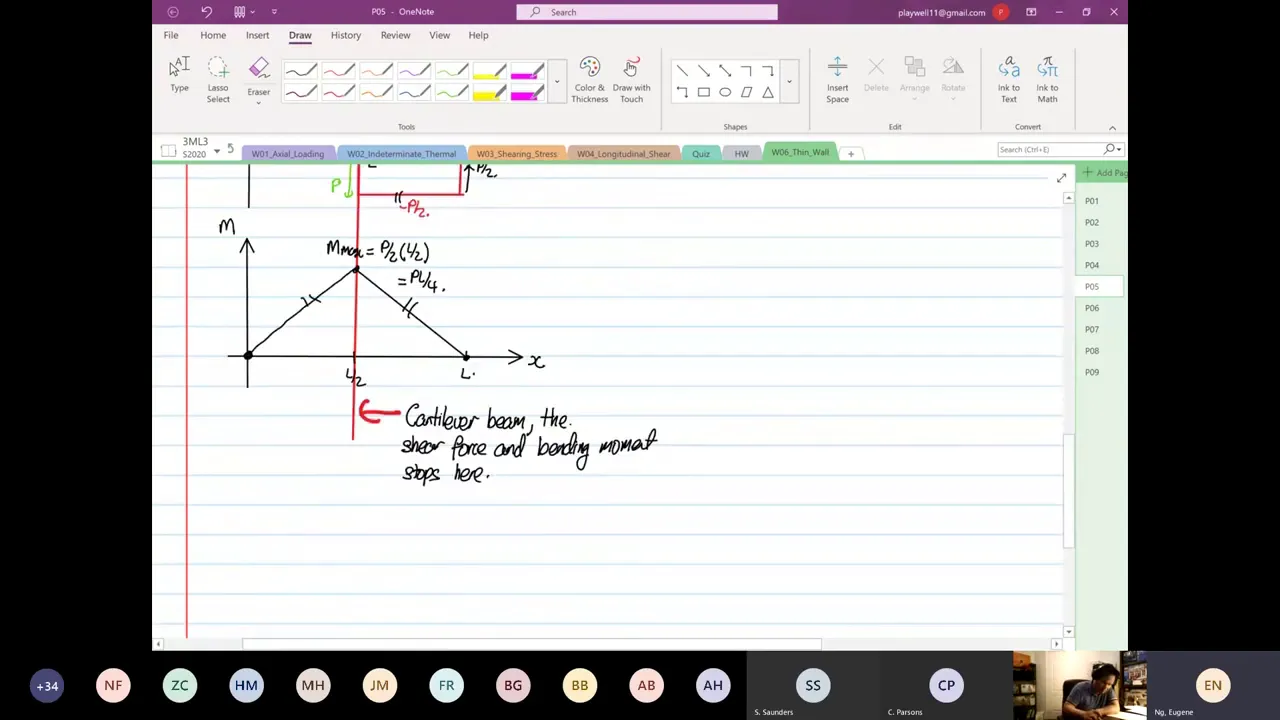Select participant tile NF in meeting strip
Screen dimensions: 1280x720
click(113, 686)
